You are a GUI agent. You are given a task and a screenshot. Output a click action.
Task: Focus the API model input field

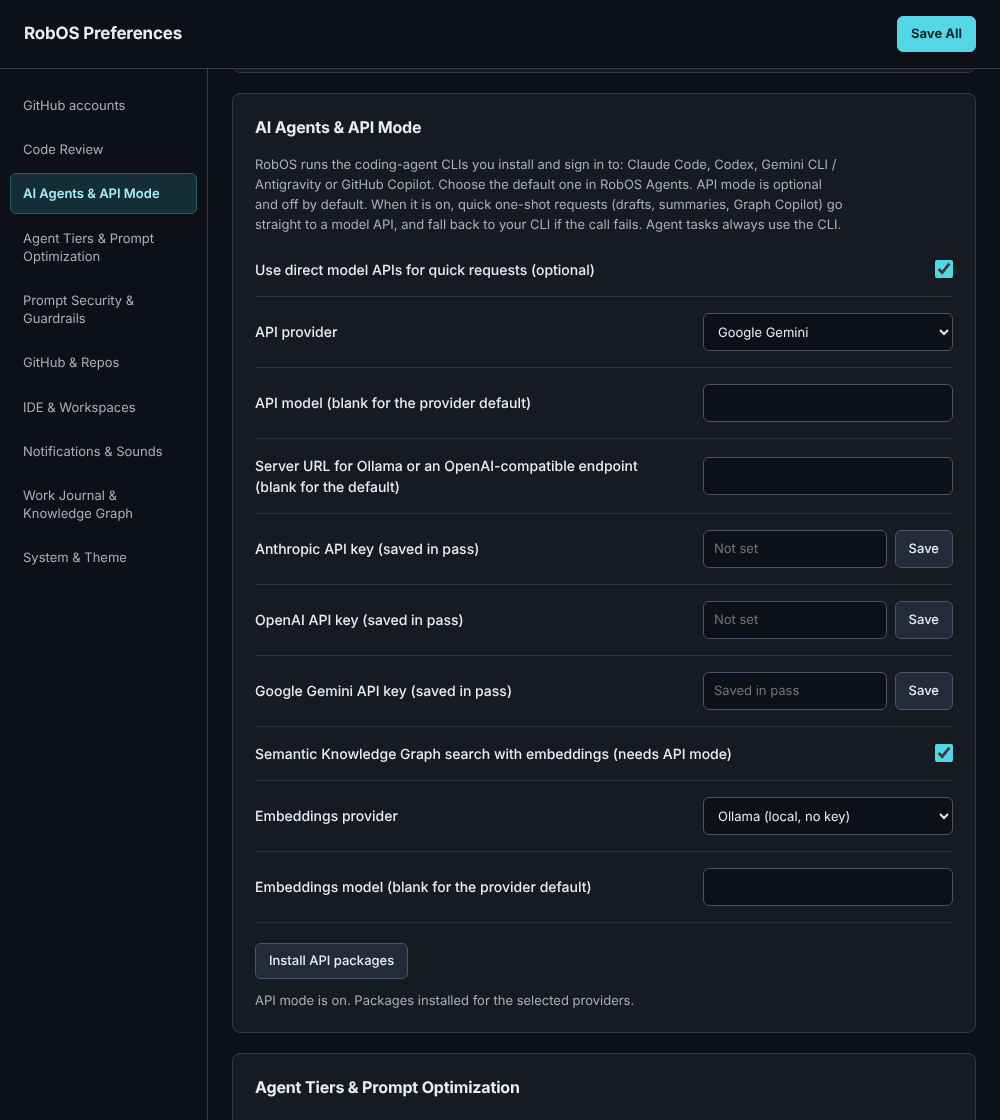pos(827,403)
